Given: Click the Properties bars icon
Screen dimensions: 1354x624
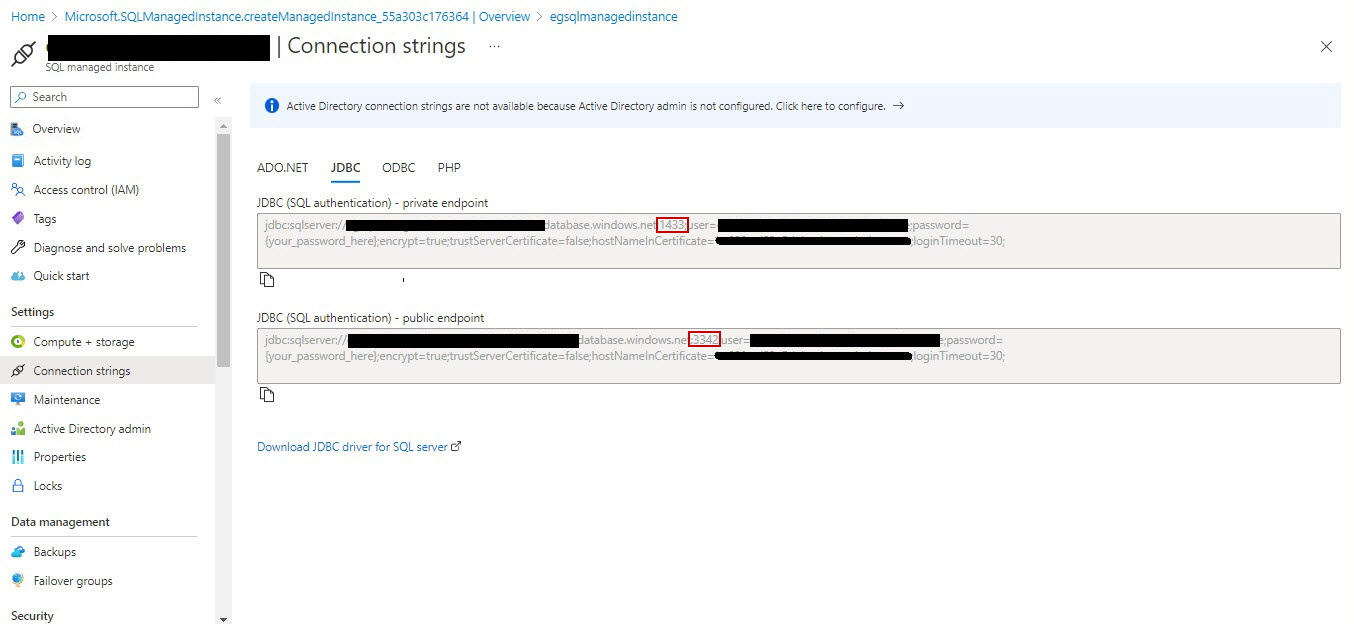Looking at the screenshot, I should tap(17, 457).
